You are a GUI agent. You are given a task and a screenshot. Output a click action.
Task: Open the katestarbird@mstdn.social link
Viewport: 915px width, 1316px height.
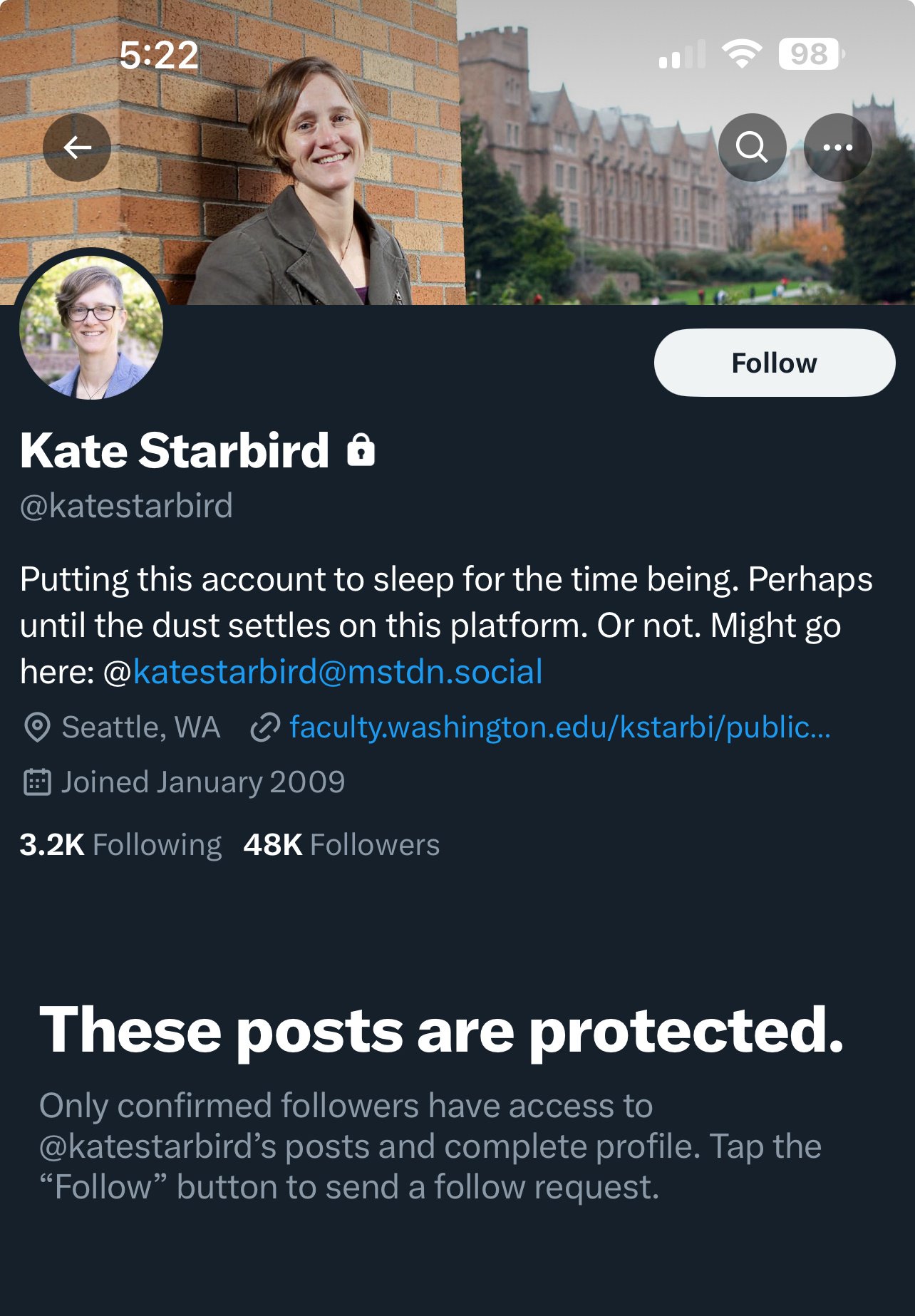coord(337,672)
